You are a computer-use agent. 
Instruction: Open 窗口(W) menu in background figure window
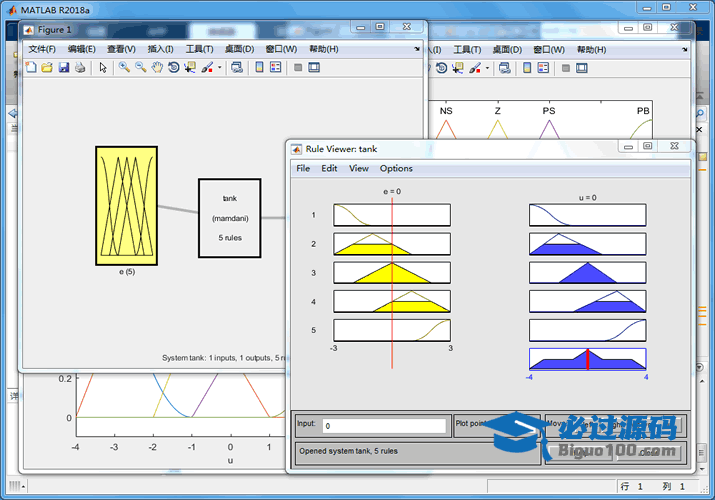tap(549, 49)
